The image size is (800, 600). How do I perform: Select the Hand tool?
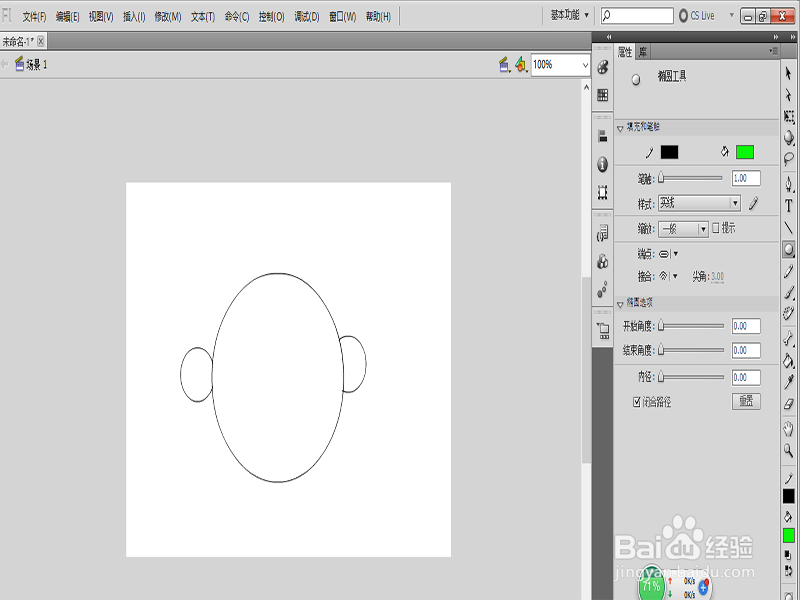(x=789, y=429)
